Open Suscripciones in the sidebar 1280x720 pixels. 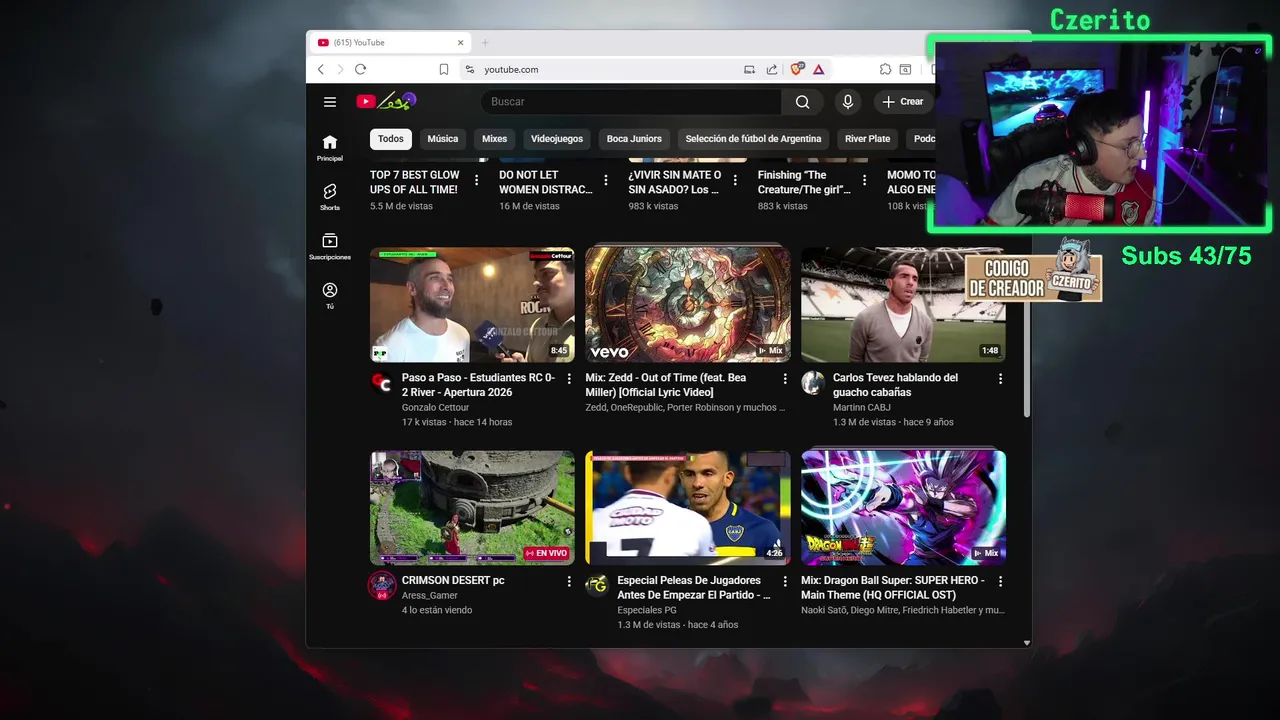(330, 247)
